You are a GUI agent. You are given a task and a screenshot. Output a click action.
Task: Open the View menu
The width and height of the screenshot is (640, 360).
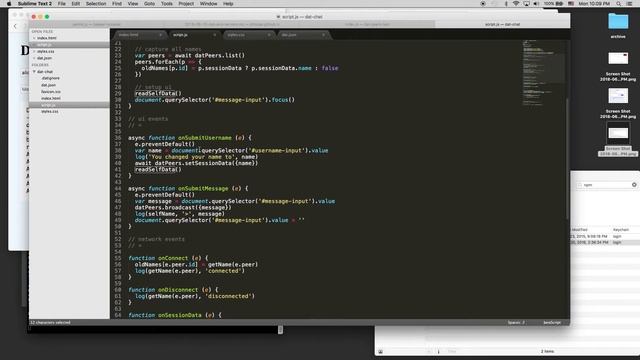pos(133,4)
